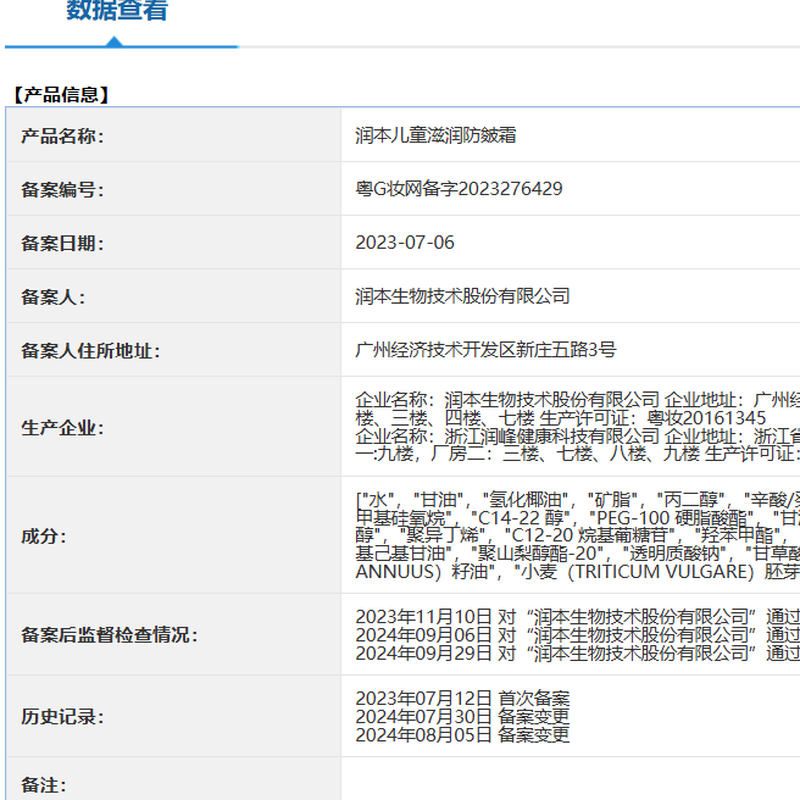Click filing number 粤G妆网备字2023276429
Image resolution: width=800 pixels, height=800 pixels.
[459, 189]
